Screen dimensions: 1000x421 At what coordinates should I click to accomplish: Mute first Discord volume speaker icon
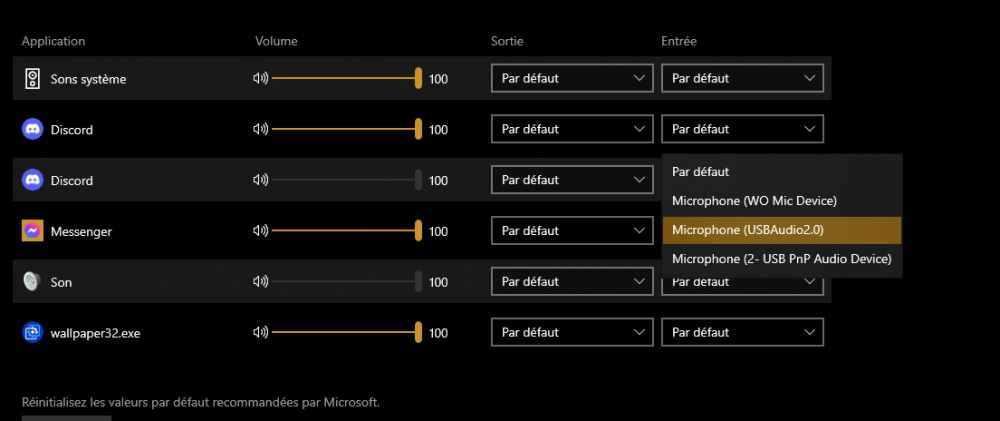pos(261,129)
